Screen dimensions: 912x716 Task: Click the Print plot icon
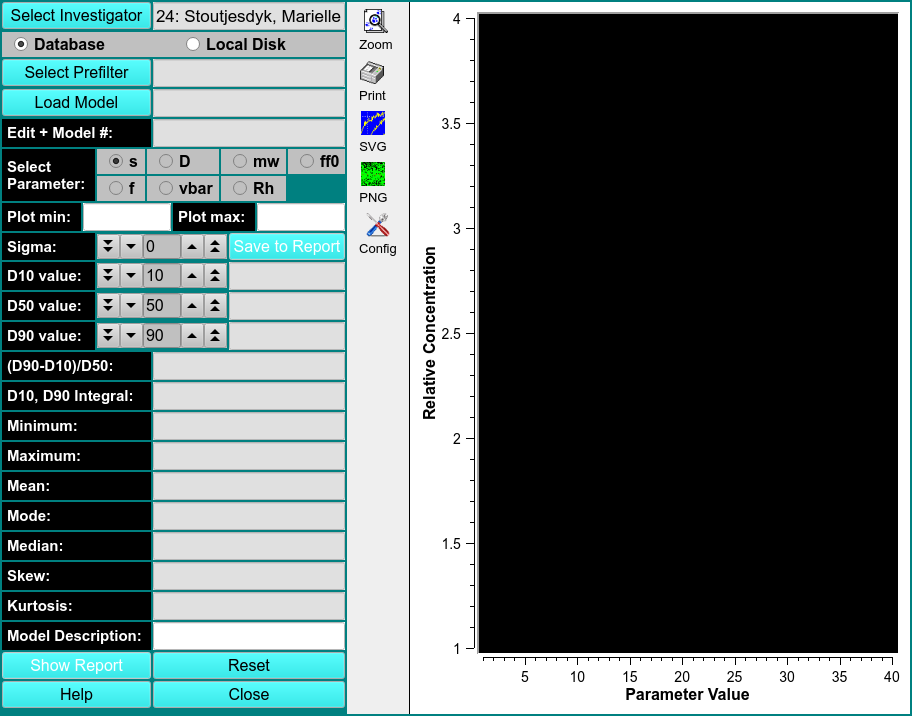[372, 74]
